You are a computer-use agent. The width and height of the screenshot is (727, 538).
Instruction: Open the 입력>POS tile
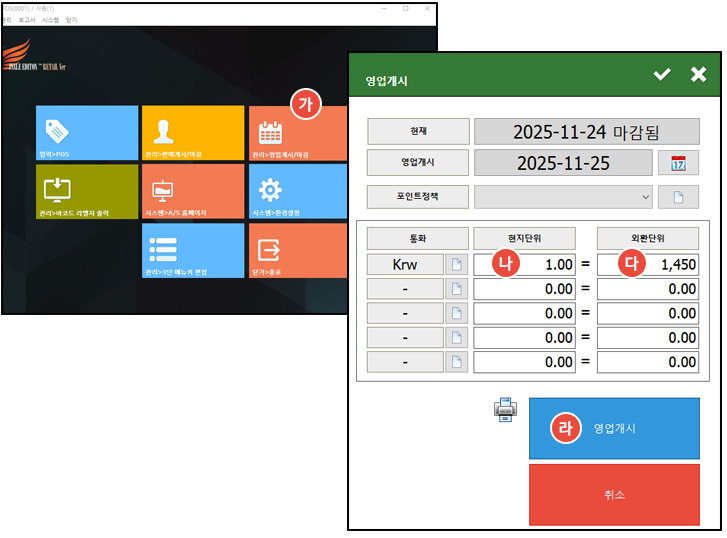[86, 133]
